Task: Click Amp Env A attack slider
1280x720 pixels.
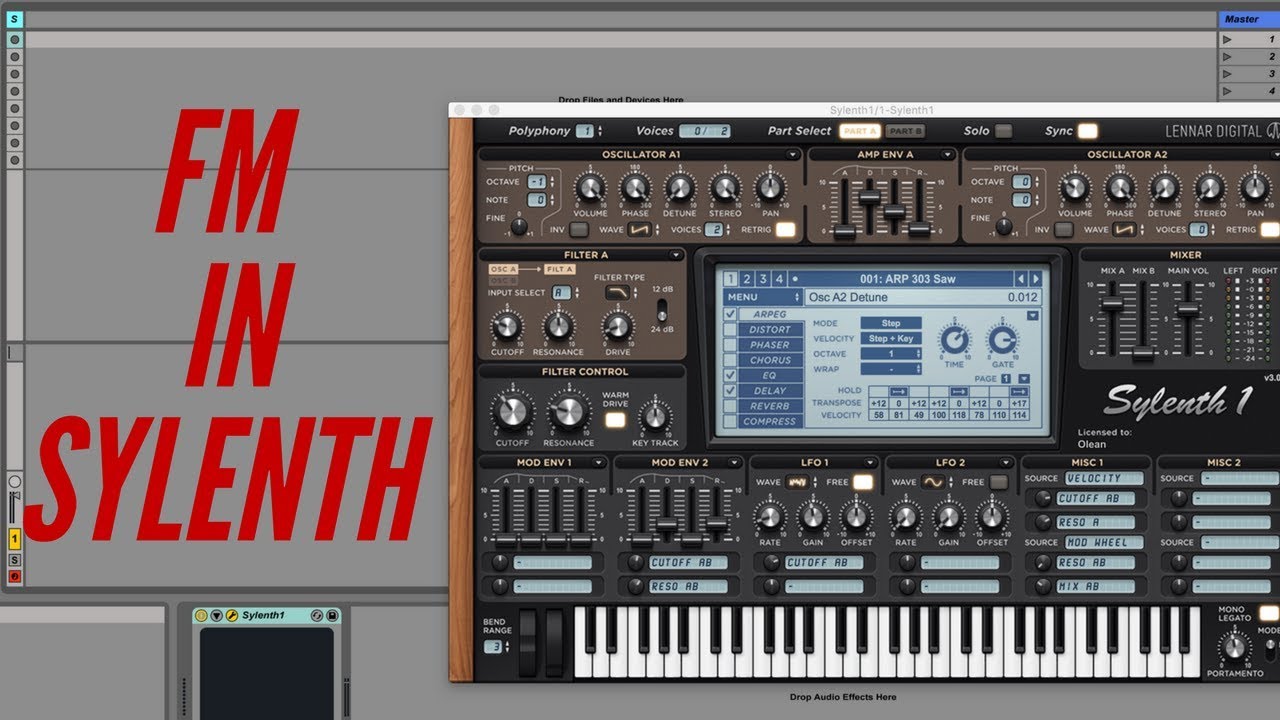Action: pyautogui.click(x=845, y=229)
